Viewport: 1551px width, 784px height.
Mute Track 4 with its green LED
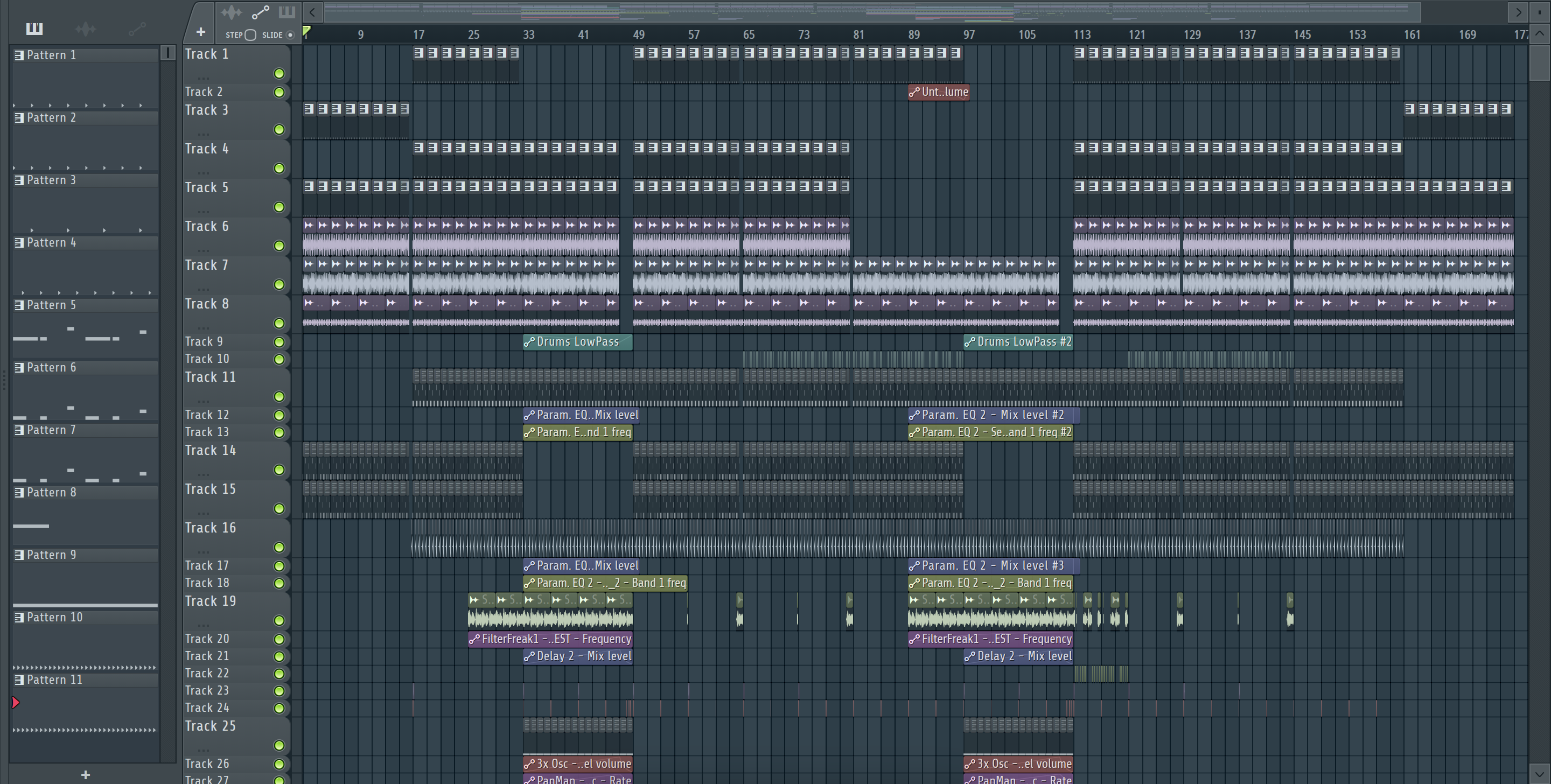point(279,168)
